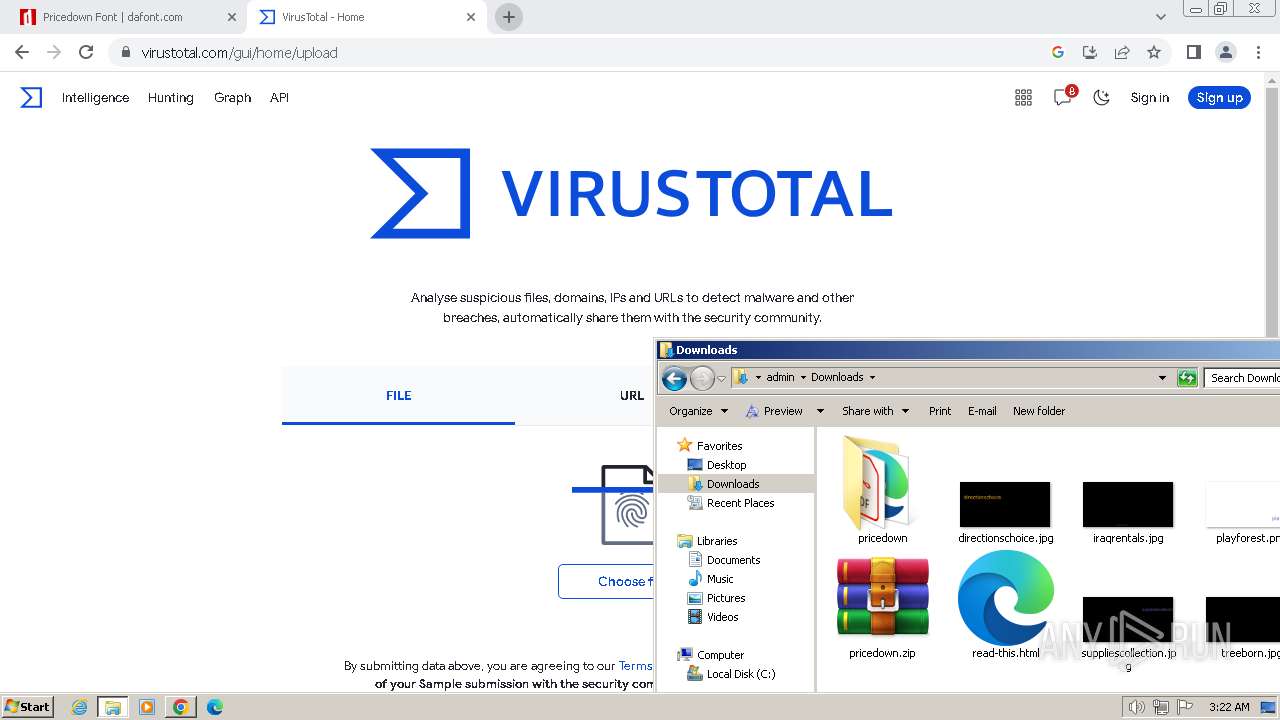Expand the Downloads breadcrumb dropdown arrow
The height and width of the screenshot is (720, 1280).
872,377
